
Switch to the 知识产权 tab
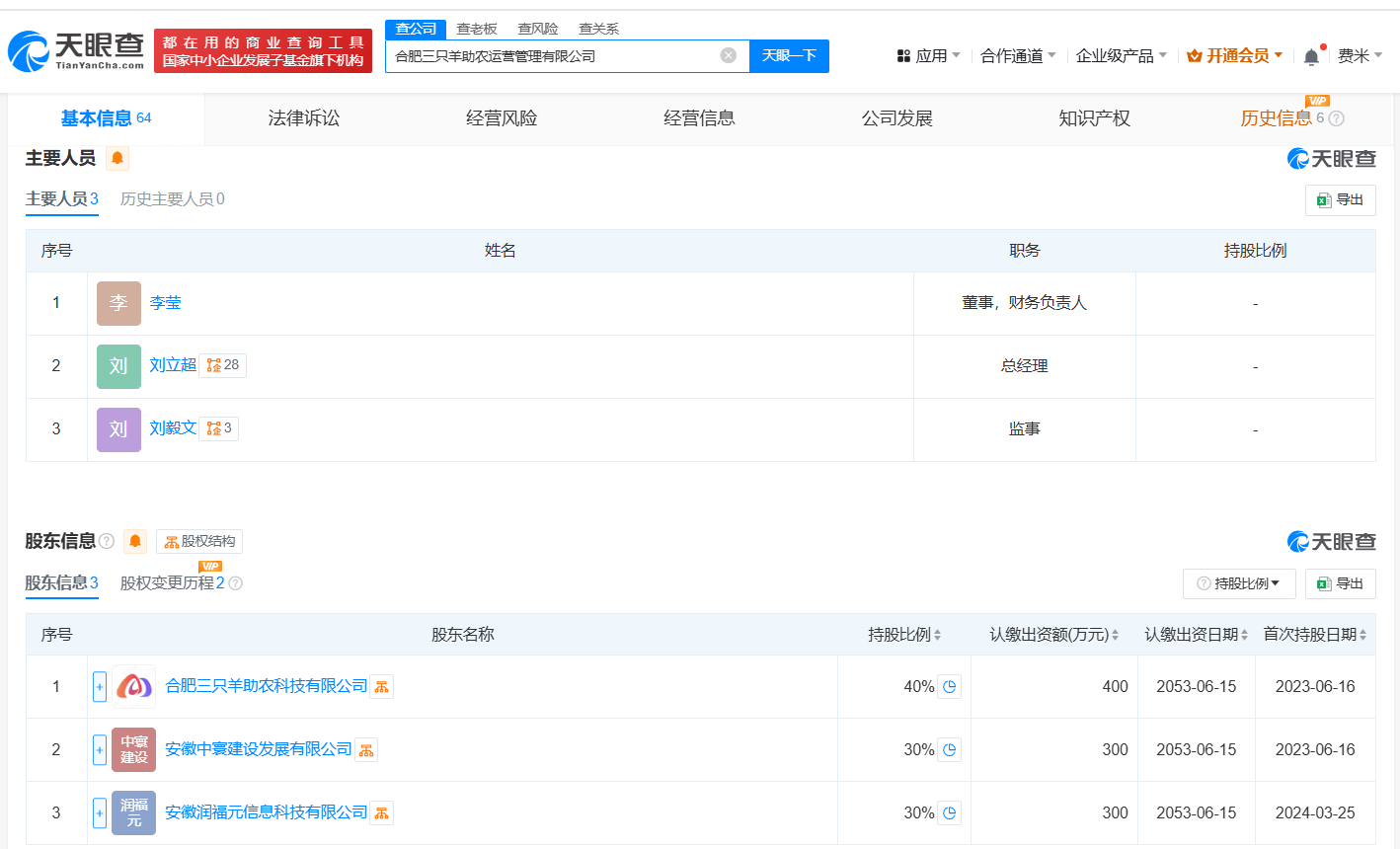1094,118
